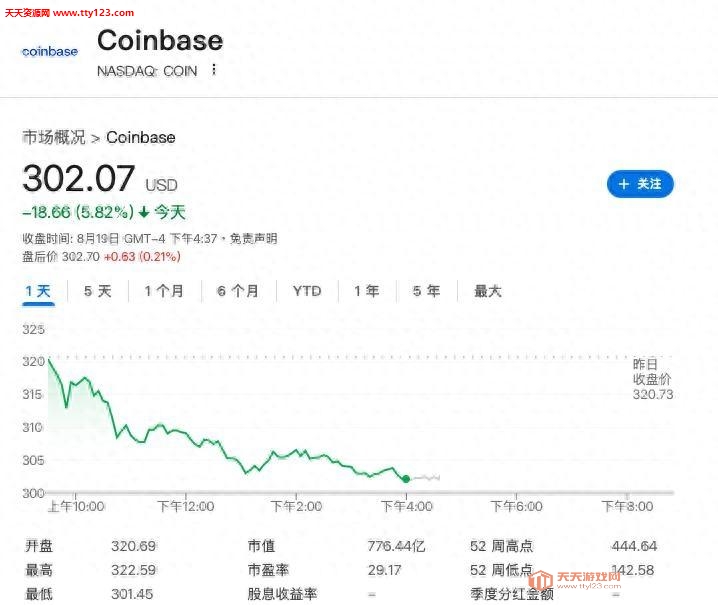Click the 市值 776.44亿 value
This screenshot has height=605, width=718.
[x=397, y=546]
